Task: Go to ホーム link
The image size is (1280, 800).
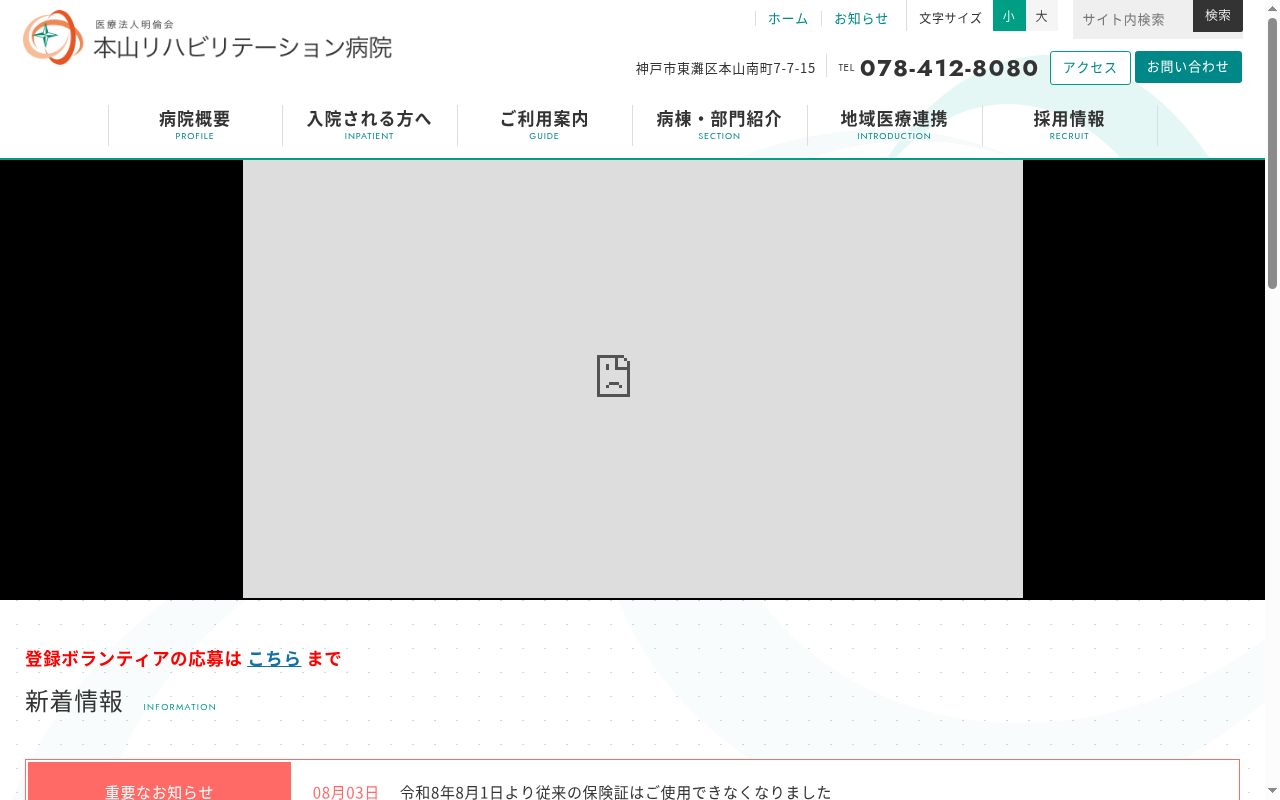Action: coord(788,18)
